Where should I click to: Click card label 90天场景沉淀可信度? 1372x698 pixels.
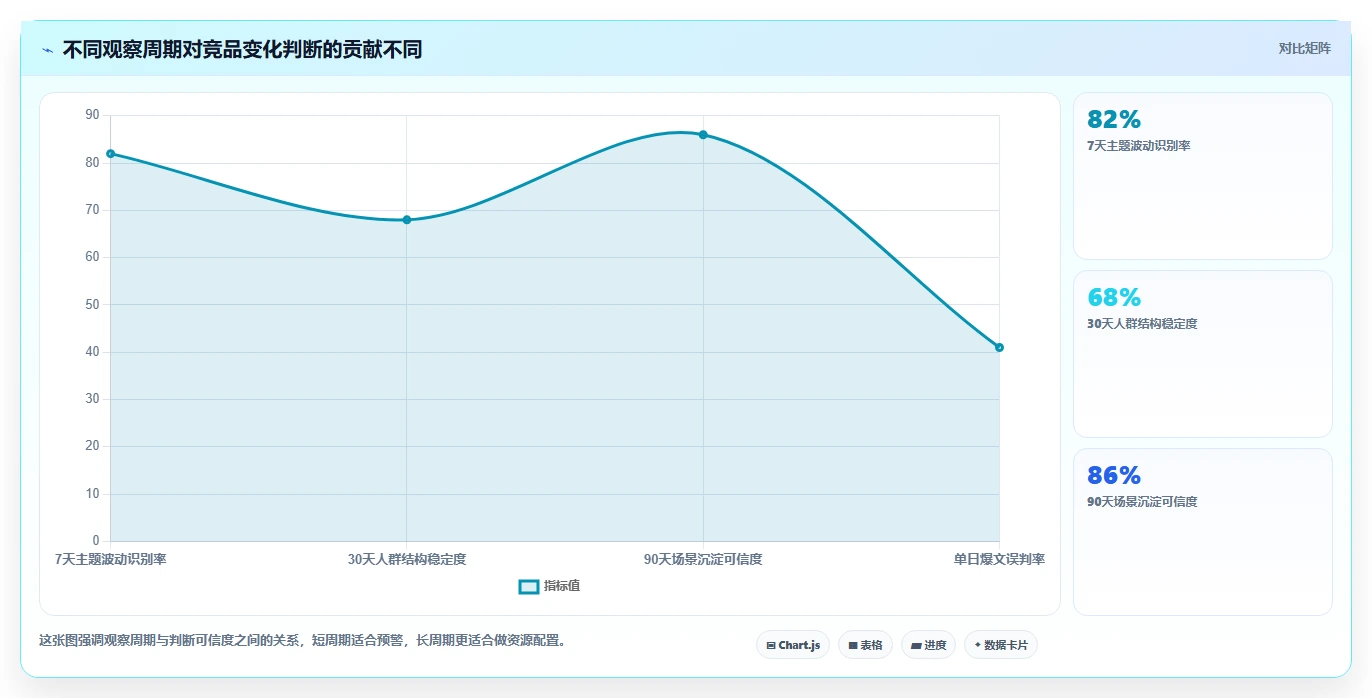1142,502
